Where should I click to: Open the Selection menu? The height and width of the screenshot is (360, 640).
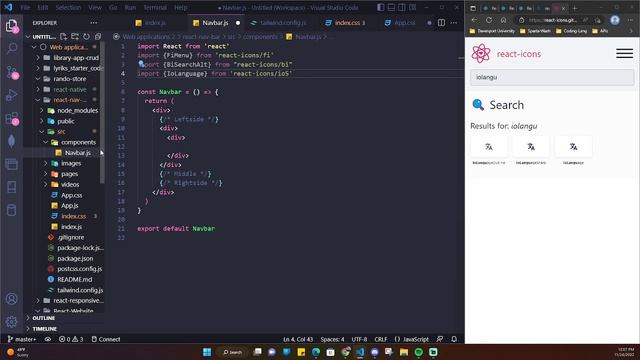(68, 7)
